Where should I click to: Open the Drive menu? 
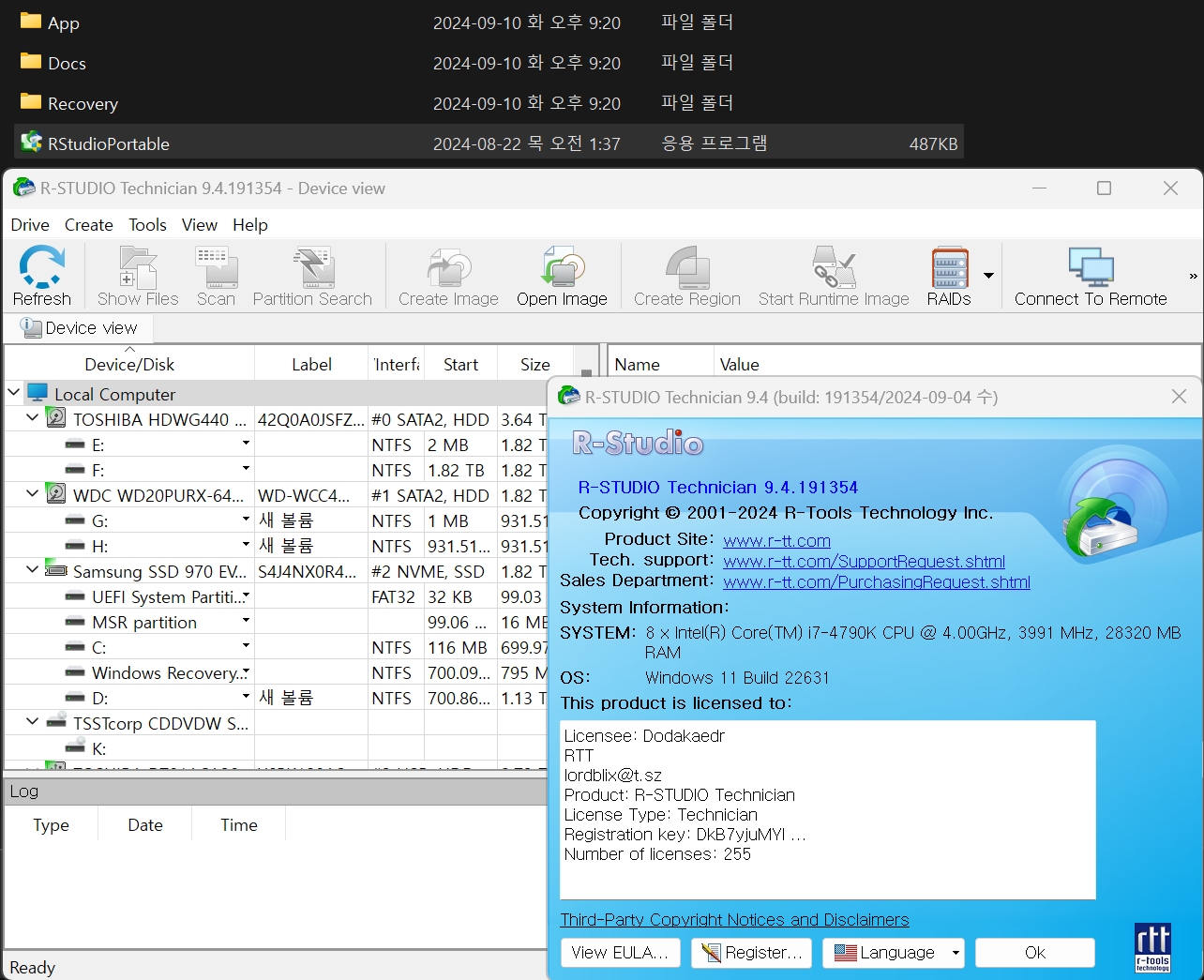30,225
